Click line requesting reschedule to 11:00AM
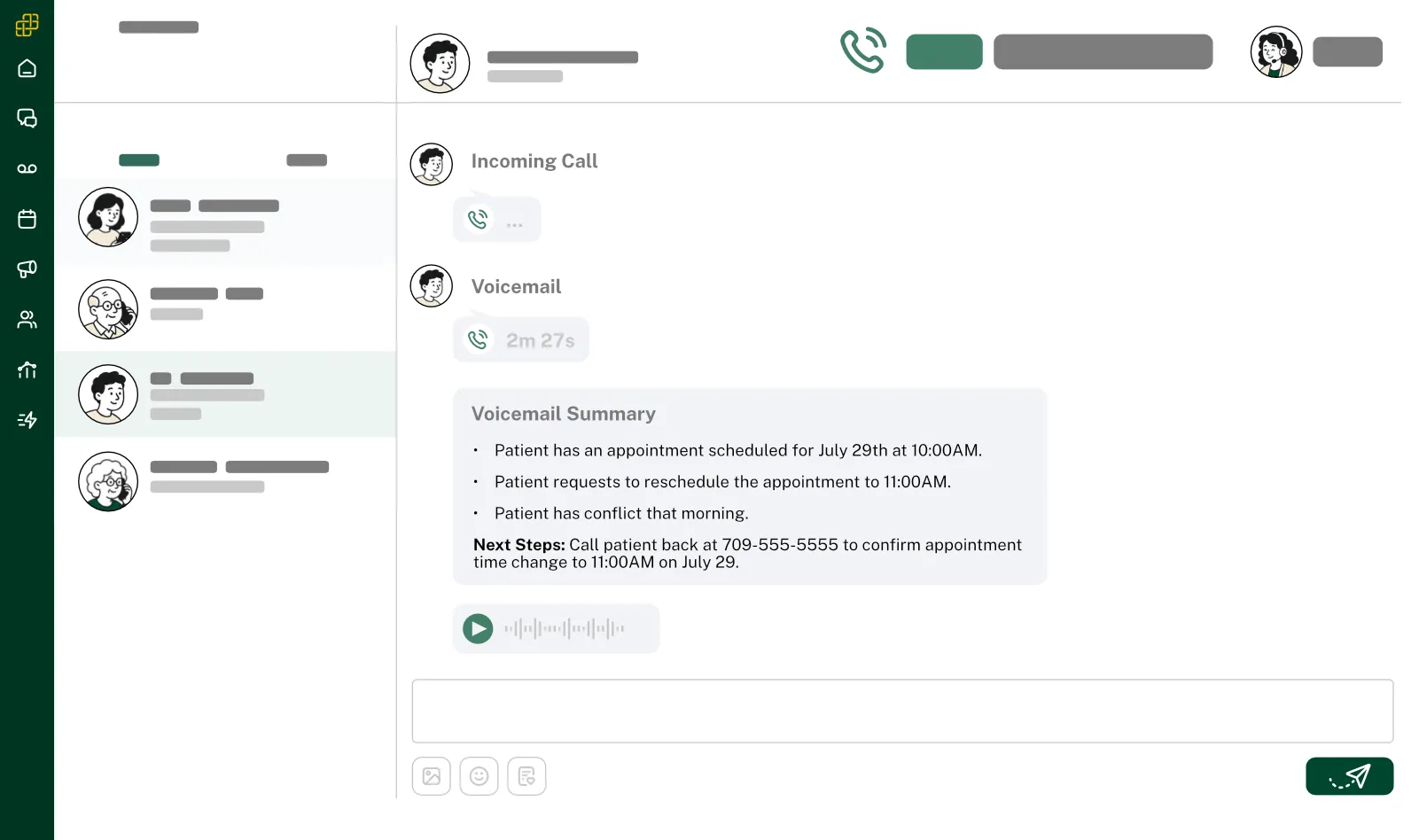Image resolution: width=1419 pixels, height=840 pixels. 722,482
